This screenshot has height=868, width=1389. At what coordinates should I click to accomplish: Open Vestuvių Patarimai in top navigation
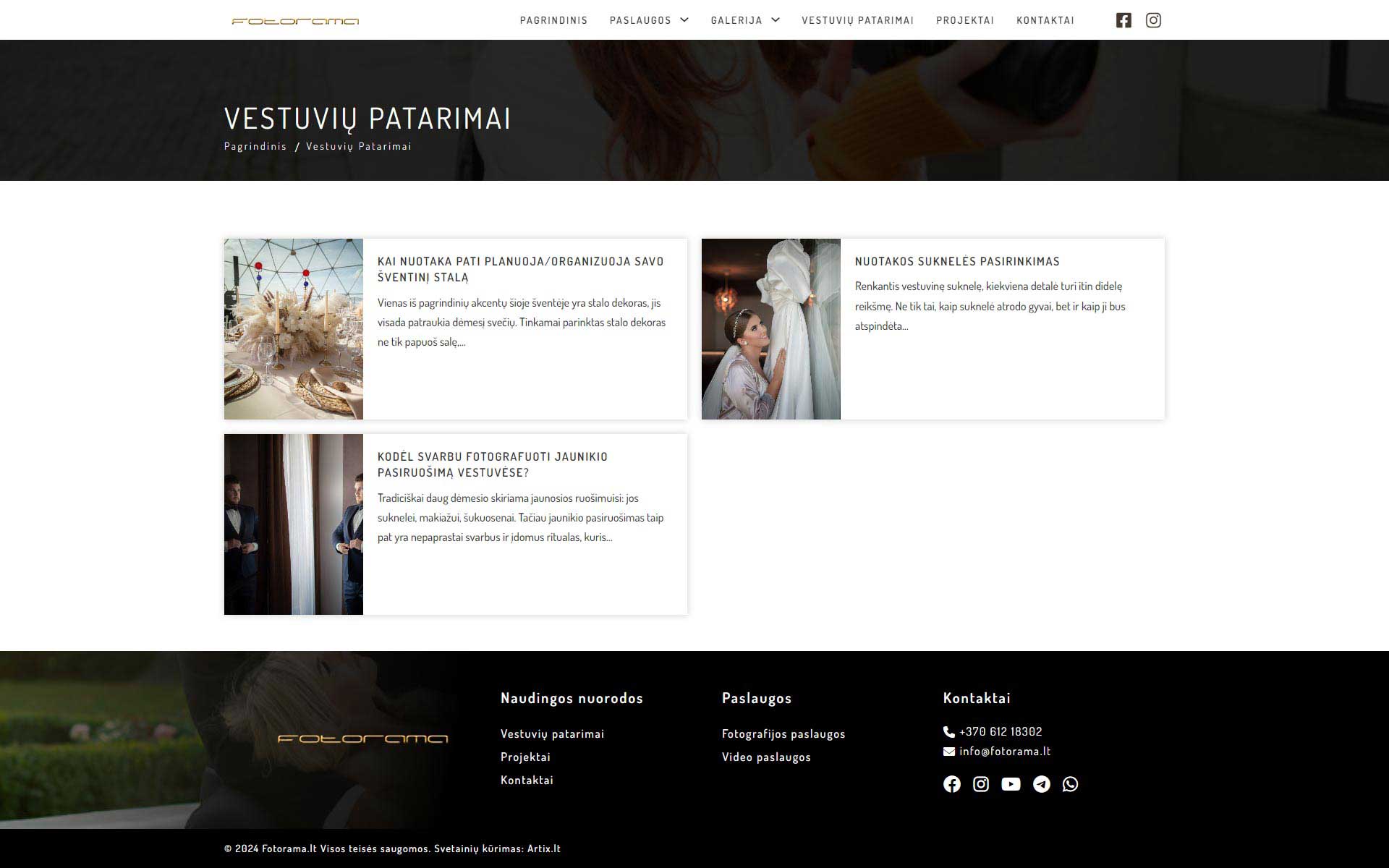[858, 20]
